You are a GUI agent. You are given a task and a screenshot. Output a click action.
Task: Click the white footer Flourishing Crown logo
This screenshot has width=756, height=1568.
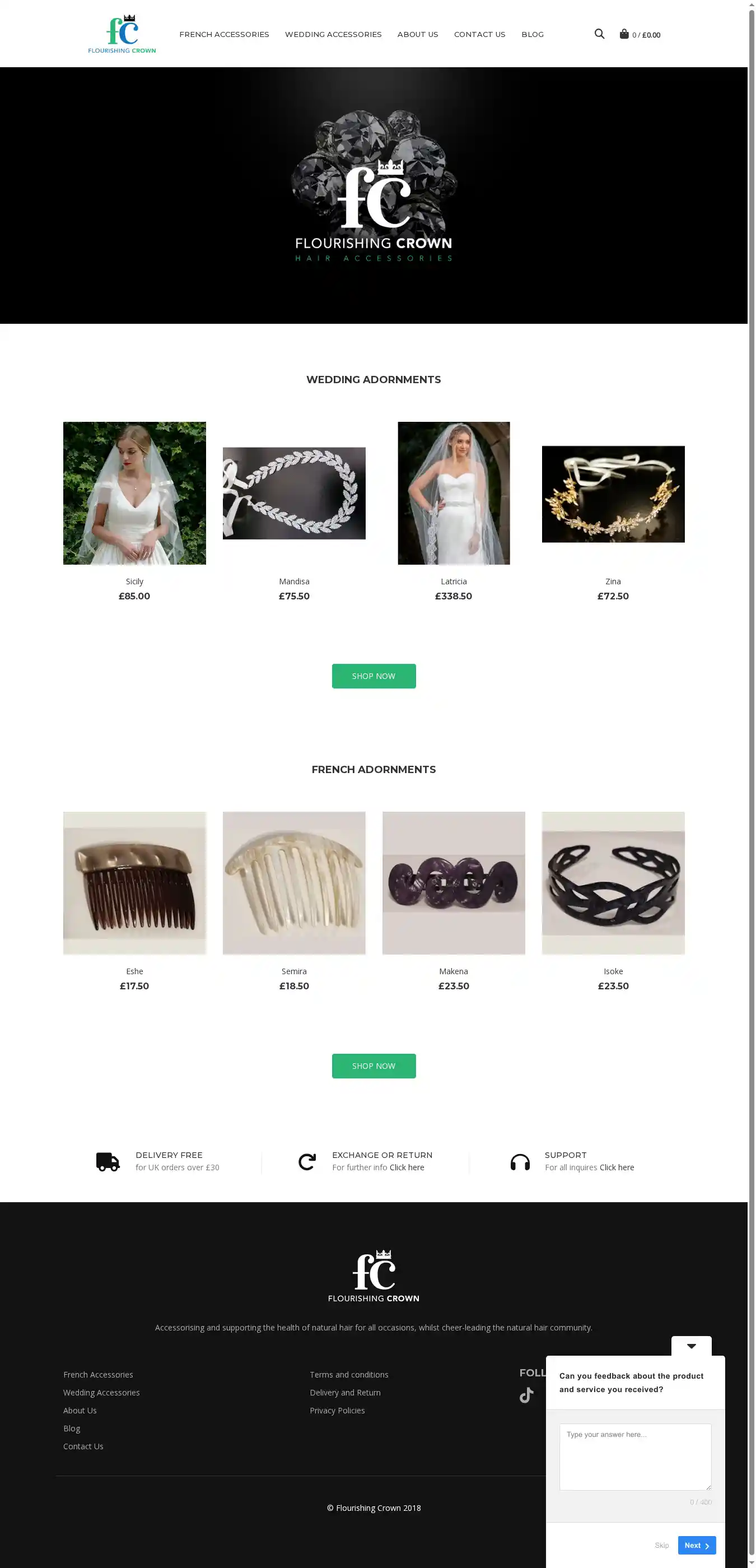coord(374,1276)
